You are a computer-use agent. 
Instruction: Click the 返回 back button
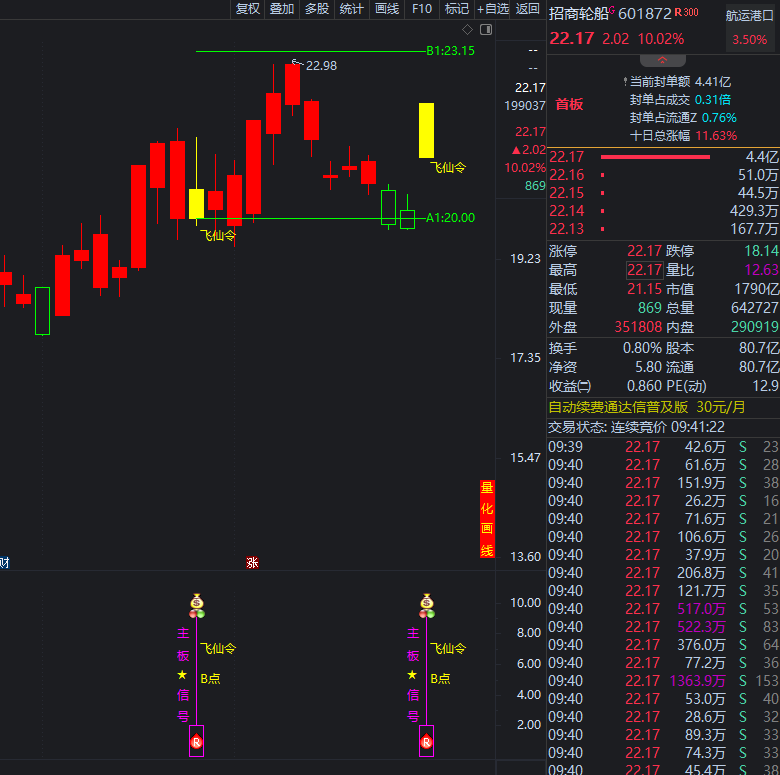click(528, 8)
